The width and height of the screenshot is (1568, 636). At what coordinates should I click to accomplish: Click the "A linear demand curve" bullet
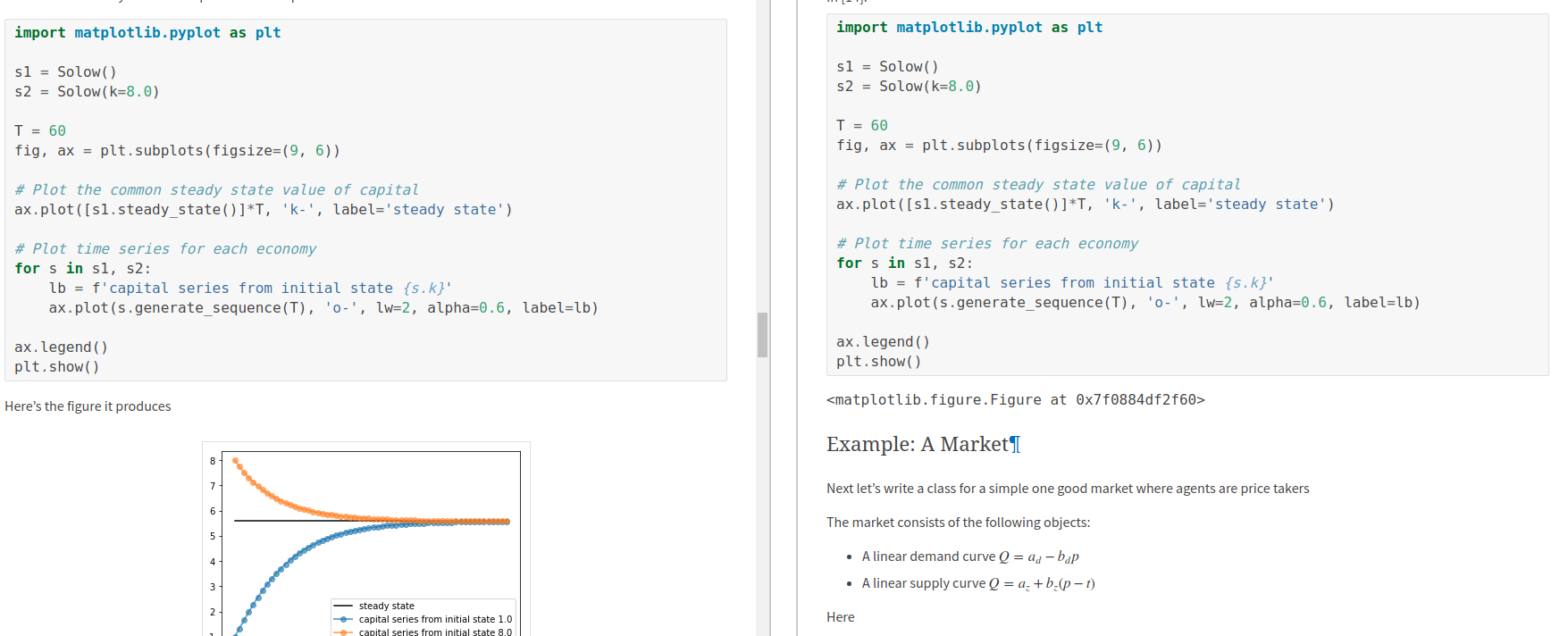[x=970, y=556]
